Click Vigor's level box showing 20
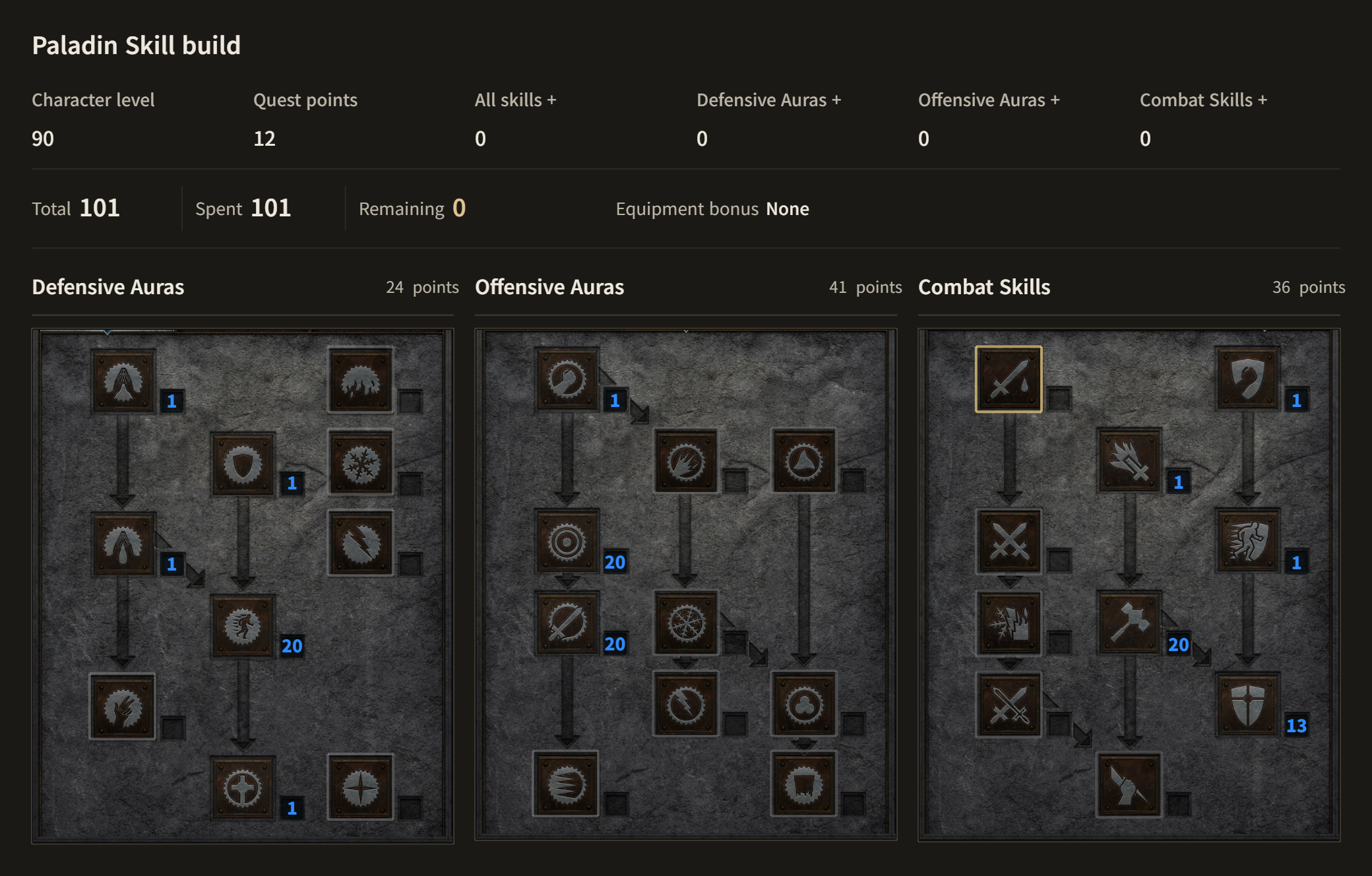The width and height of the screenshot is (1372, 876). [292, 646]
